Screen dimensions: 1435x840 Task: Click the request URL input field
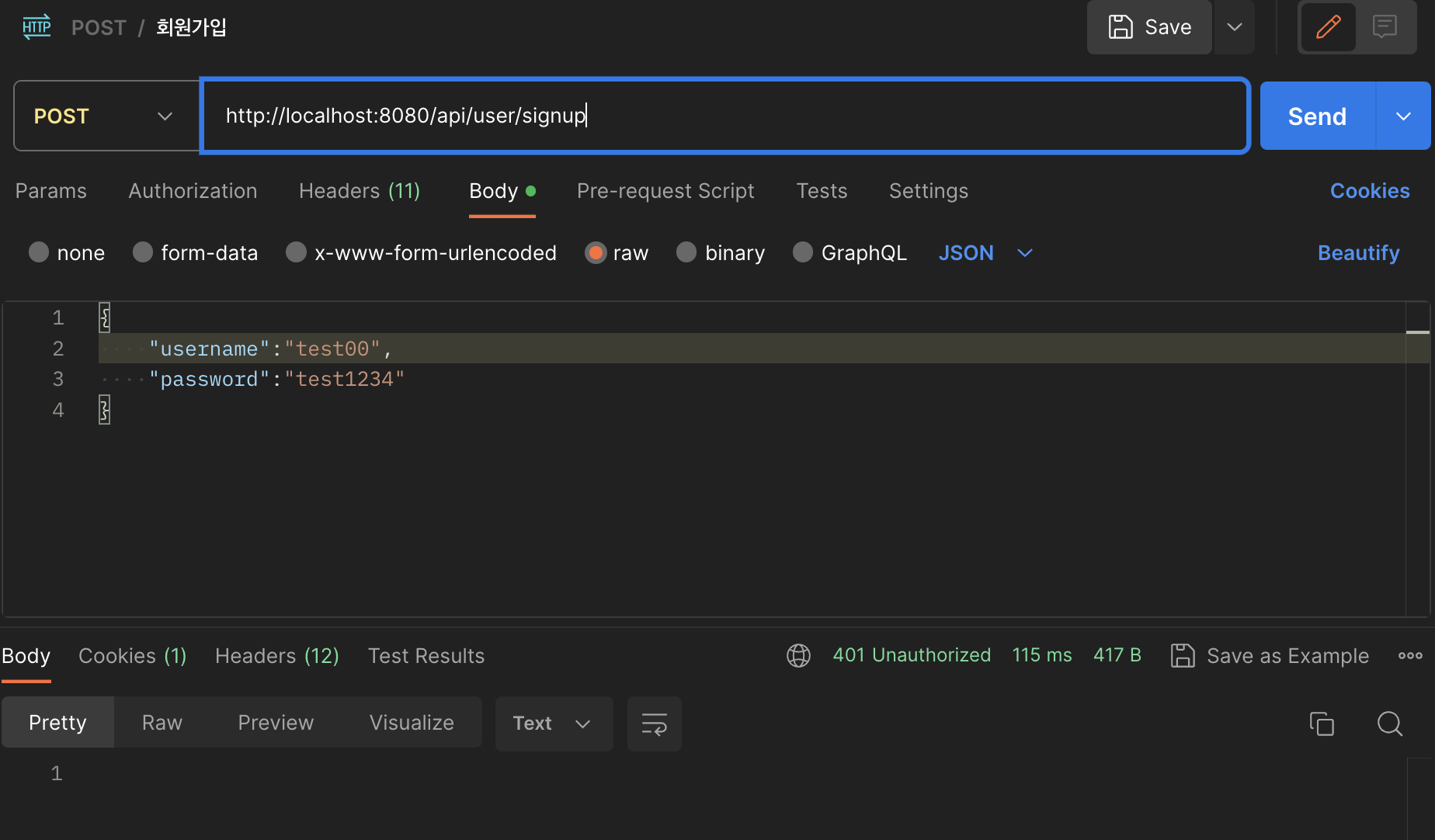(x=725, y=116)
